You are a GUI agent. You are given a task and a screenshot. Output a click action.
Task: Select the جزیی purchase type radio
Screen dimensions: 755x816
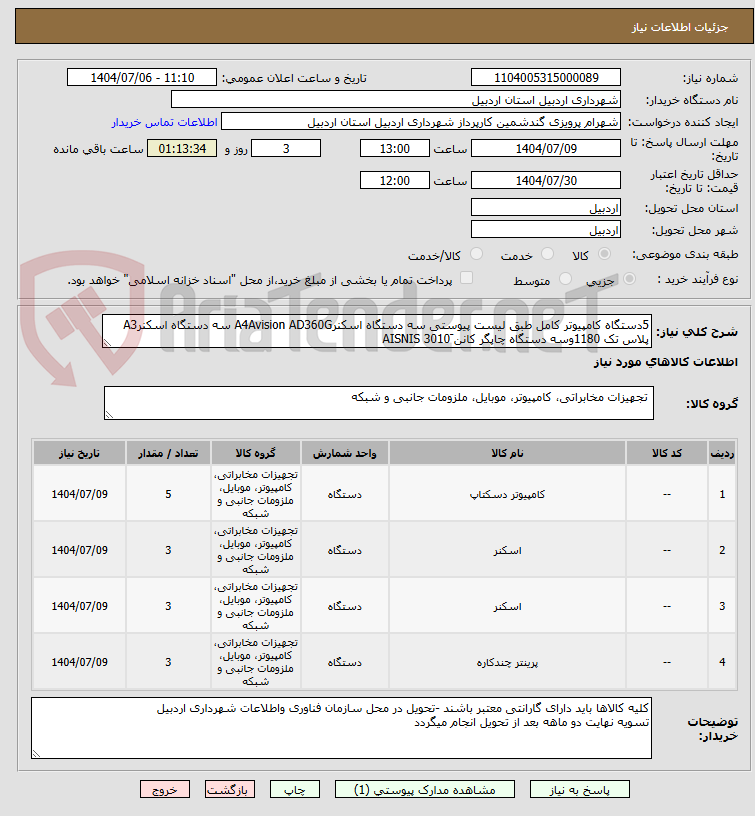tap(629, 279)
